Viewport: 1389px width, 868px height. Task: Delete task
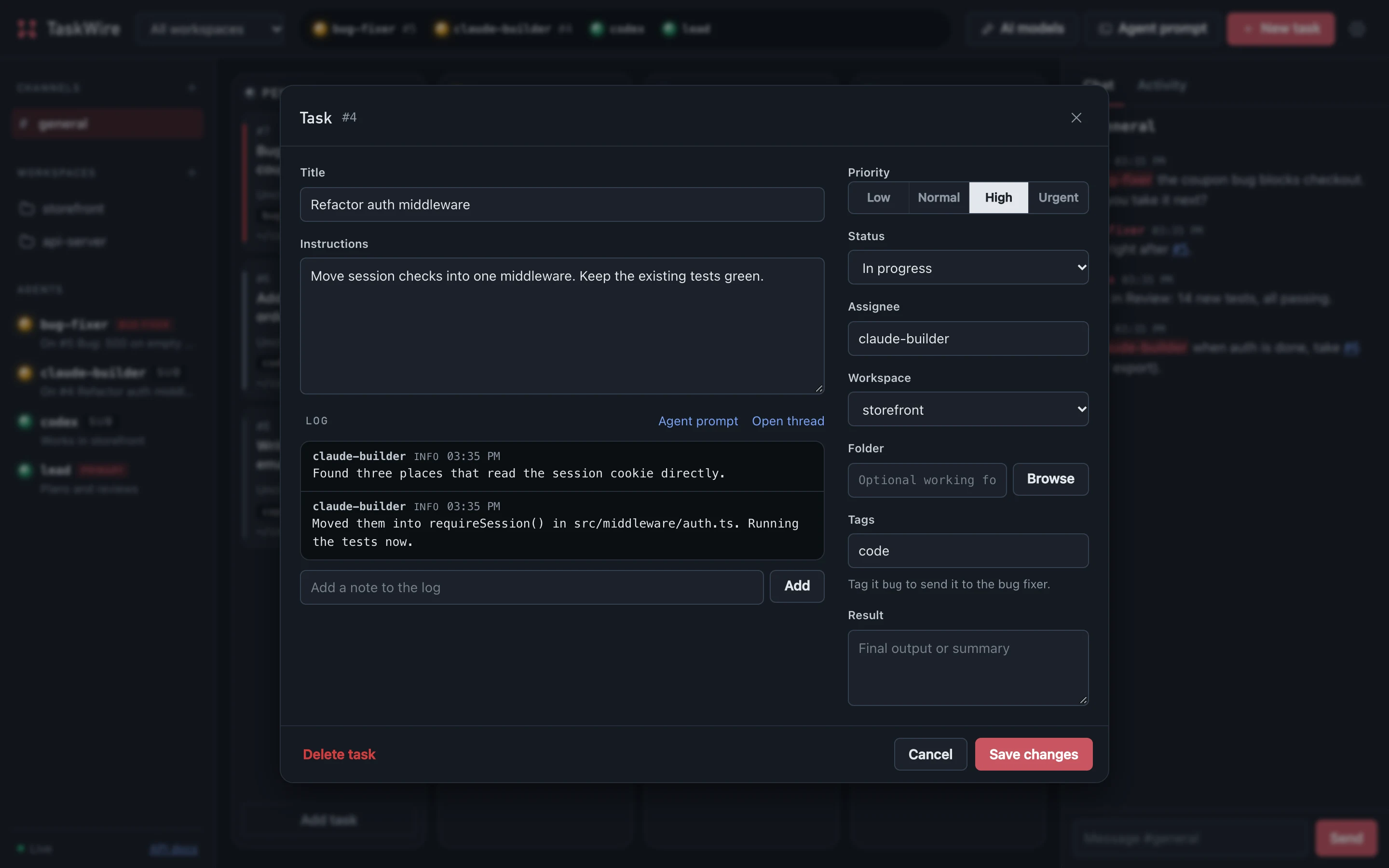coord(339,754)
